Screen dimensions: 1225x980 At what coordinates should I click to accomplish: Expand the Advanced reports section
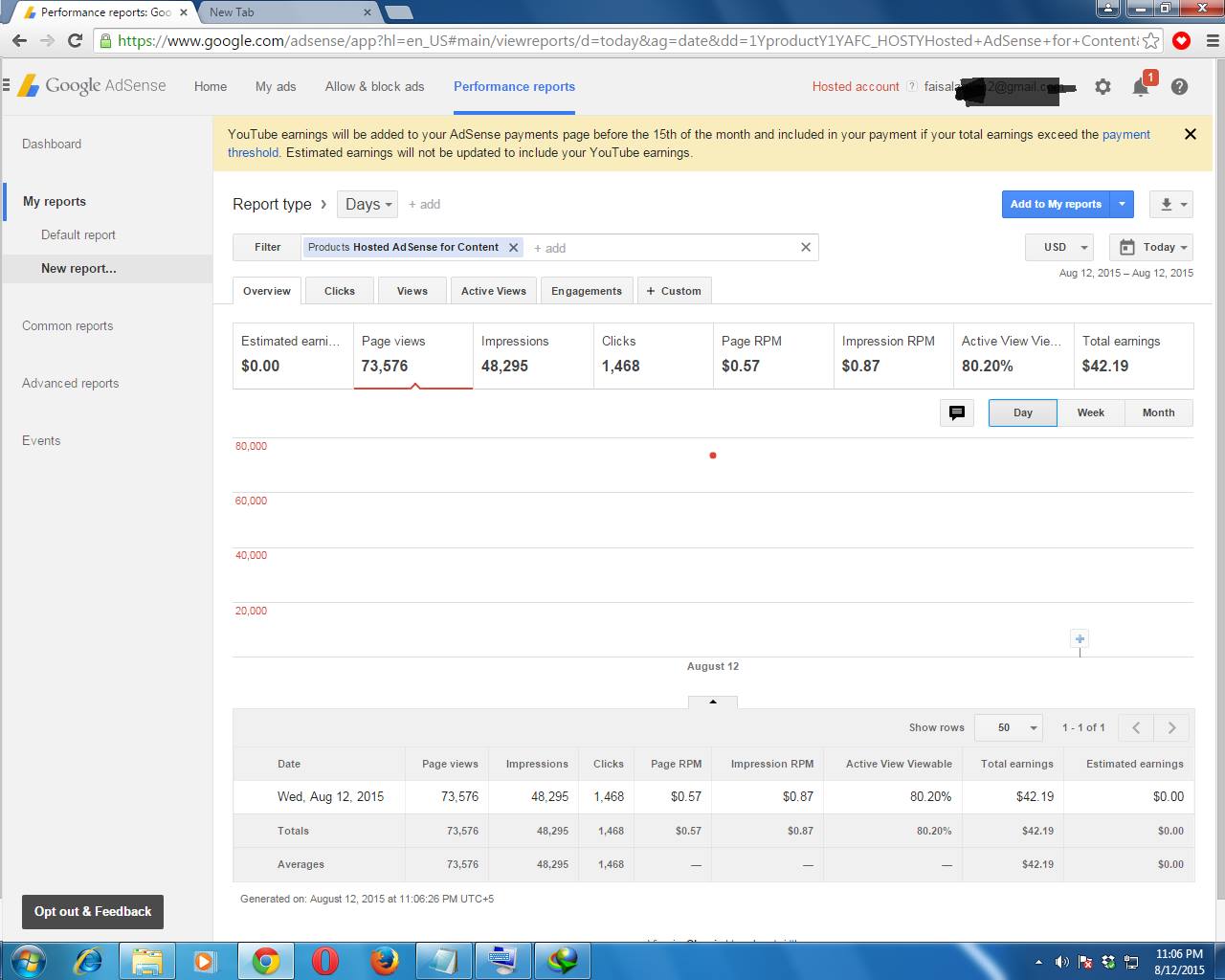coord(71,383)
